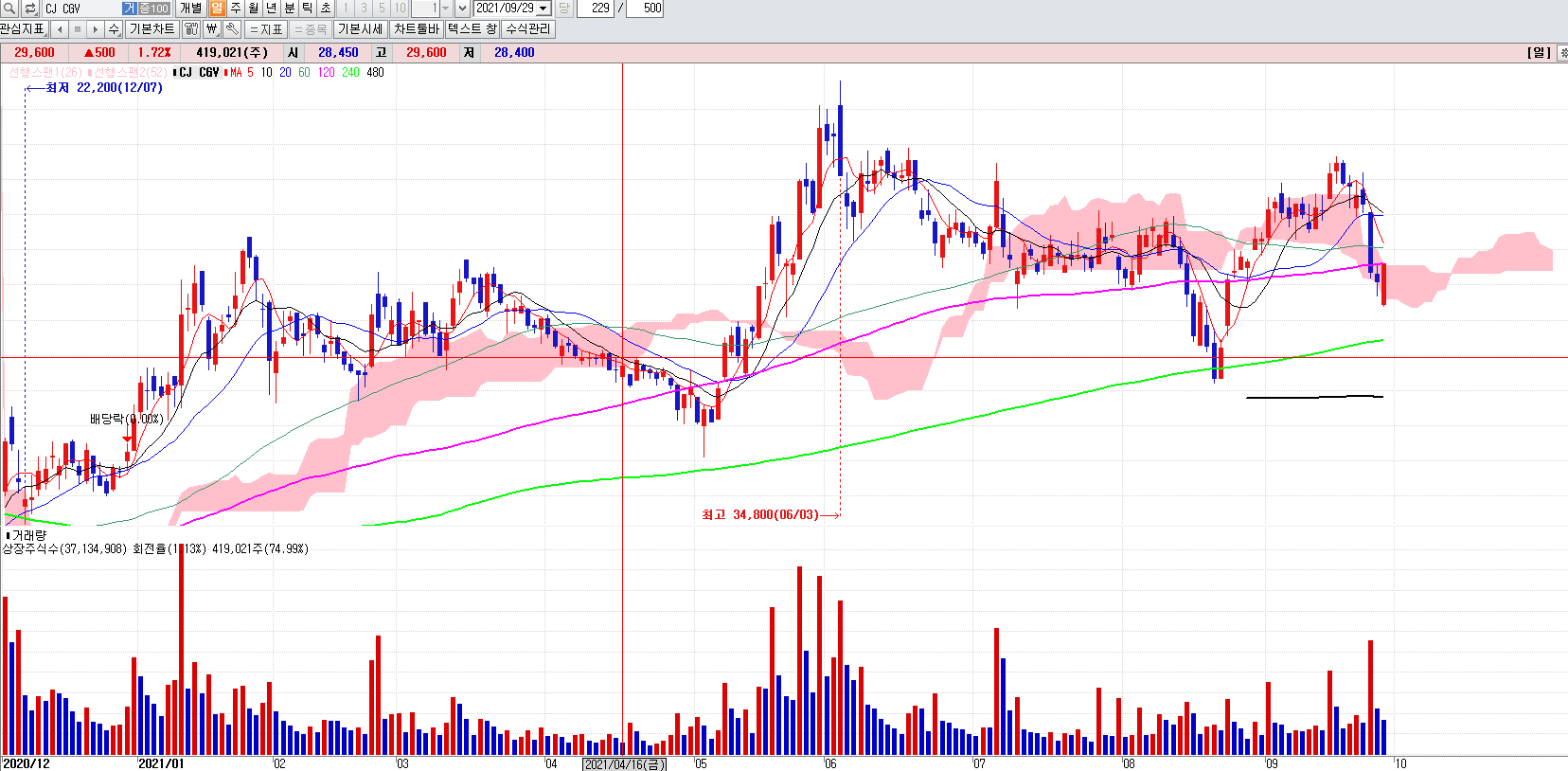The height and width of the screenshot is (771, 1568).
Task: Click the 당 button beside date
Action: tap(564, 9)
